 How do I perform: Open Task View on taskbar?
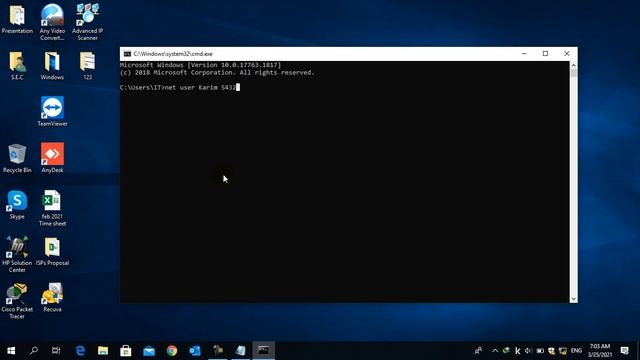56,351
